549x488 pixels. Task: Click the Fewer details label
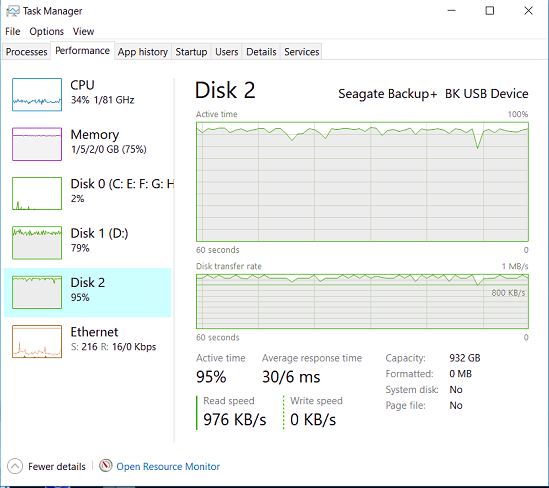coord(57,467)
